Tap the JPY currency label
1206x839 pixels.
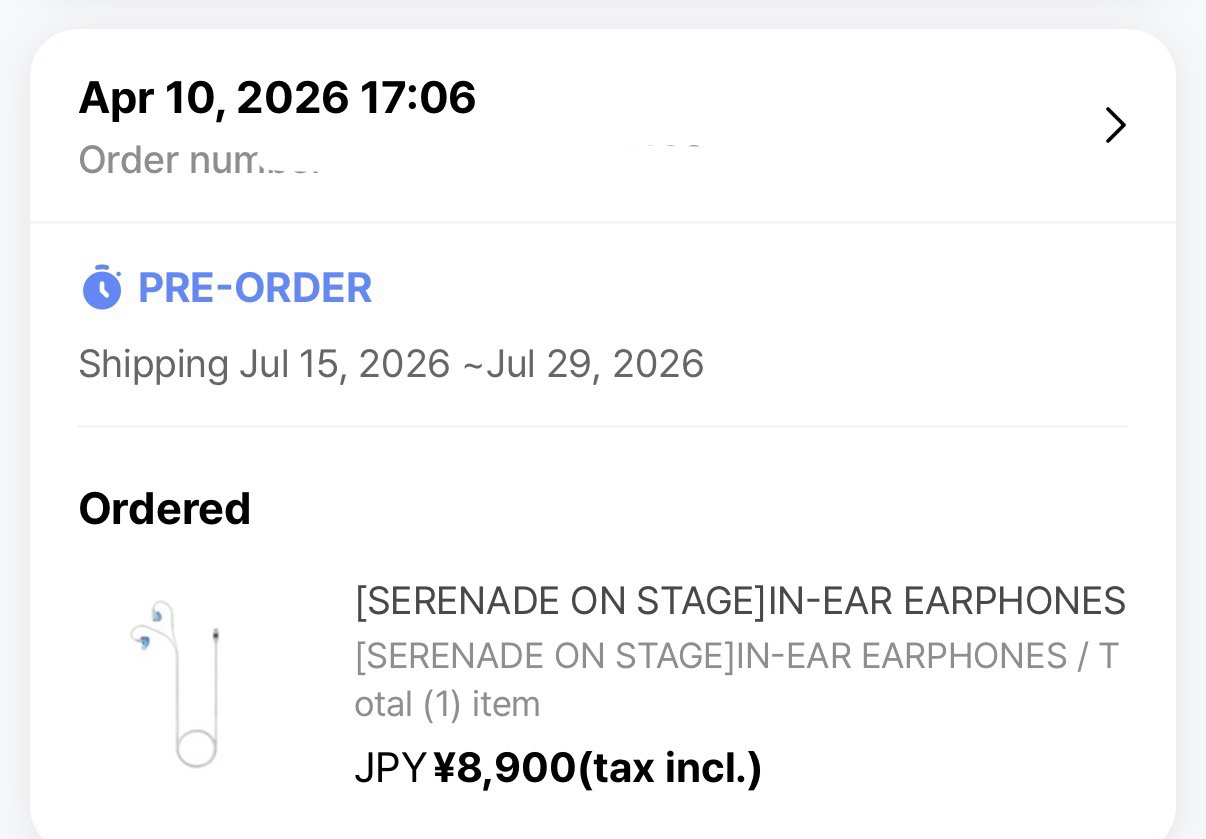[391, 768]
